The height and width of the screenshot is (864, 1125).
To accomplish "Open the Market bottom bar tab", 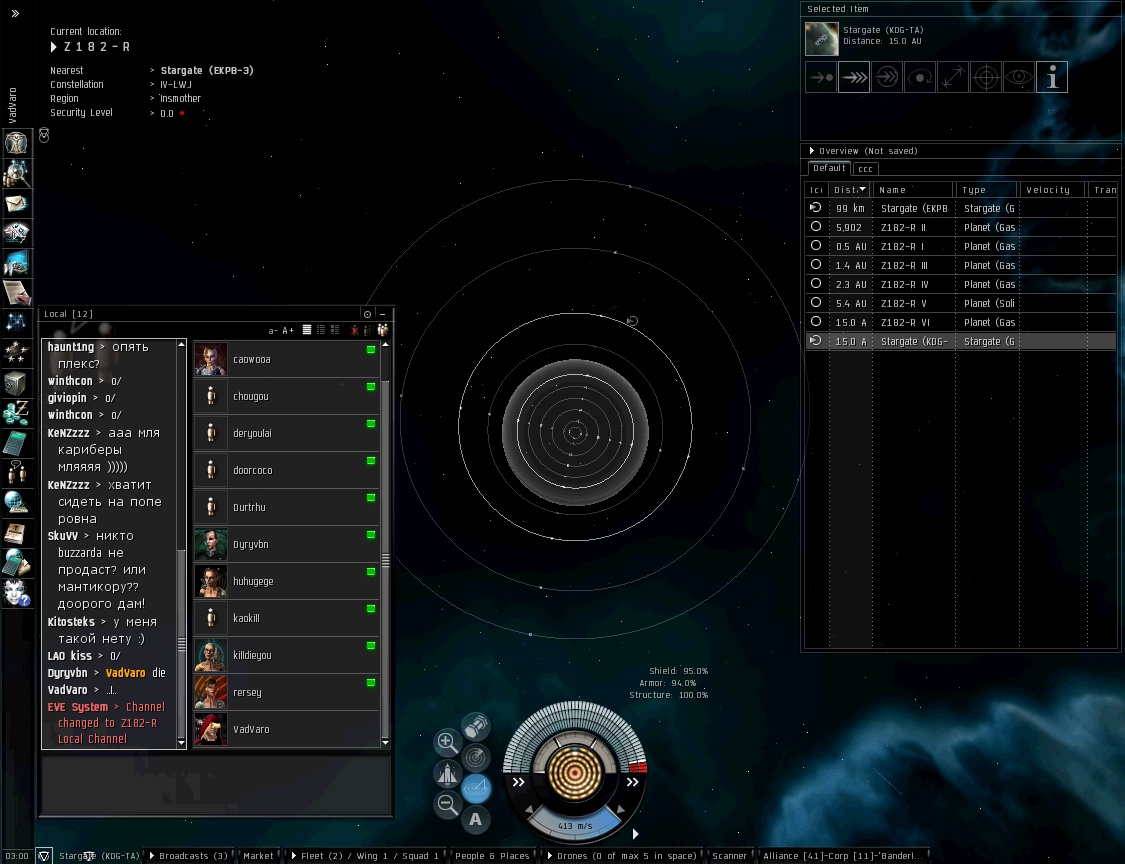I will [x=258, y=855].
